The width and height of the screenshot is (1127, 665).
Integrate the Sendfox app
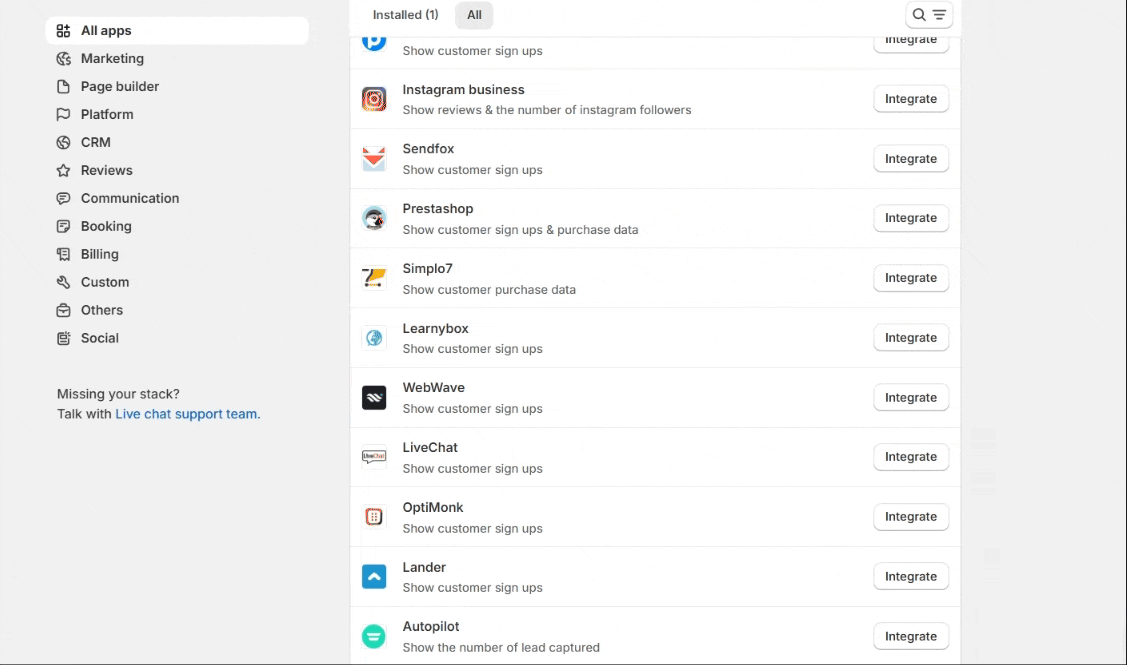coord(911,159)
